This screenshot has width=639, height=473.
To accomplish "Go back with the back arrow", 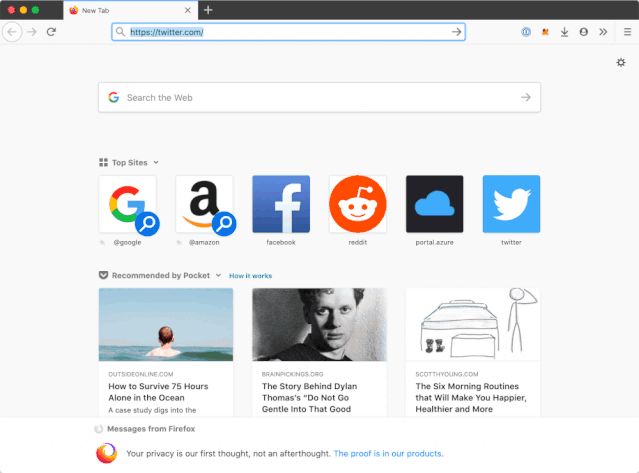I will [x=12, y=32].
